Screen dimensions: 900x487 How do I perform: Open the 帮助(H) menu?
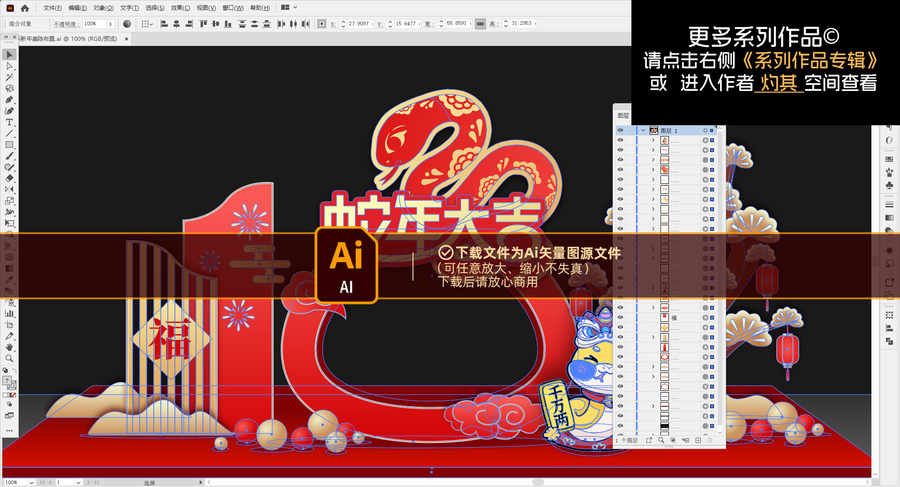coord(259,8)
